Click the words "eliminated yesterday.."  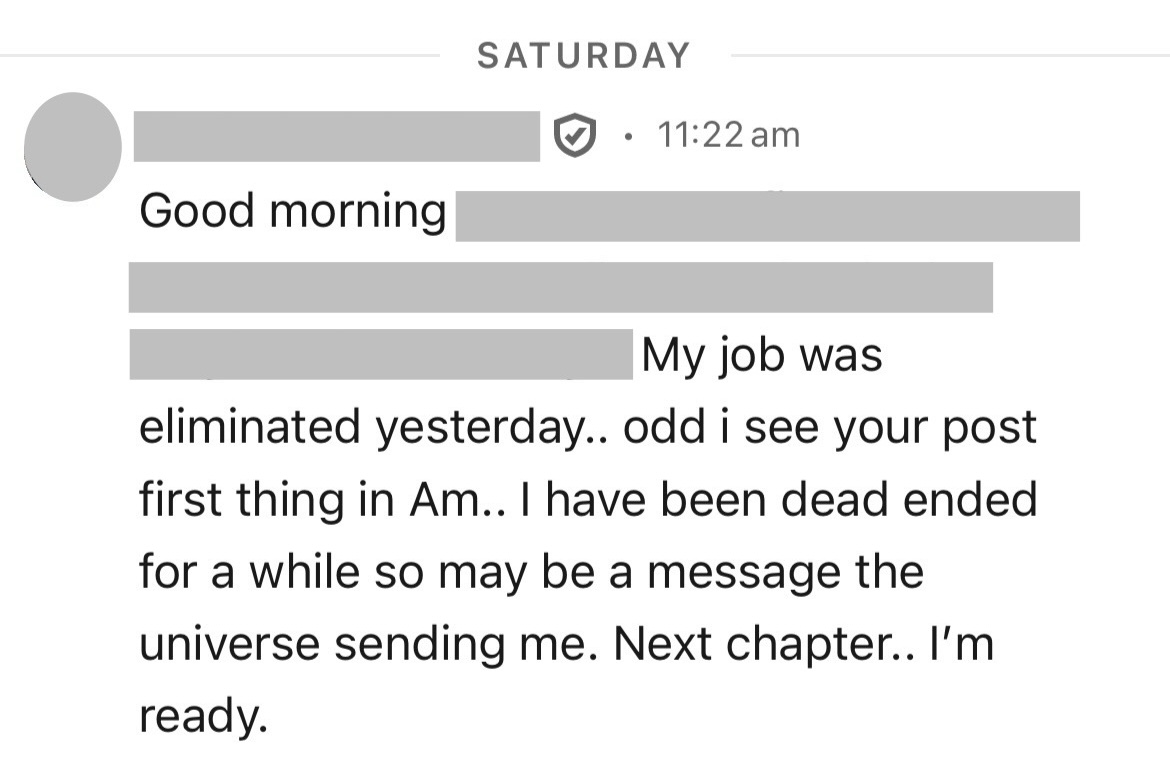[x=375, y=428]
